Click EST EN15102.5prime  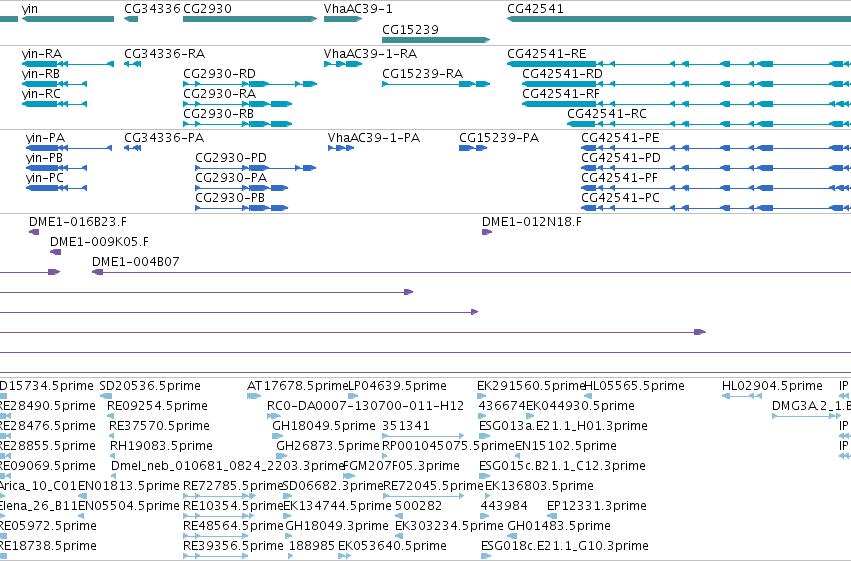point(566,447)
